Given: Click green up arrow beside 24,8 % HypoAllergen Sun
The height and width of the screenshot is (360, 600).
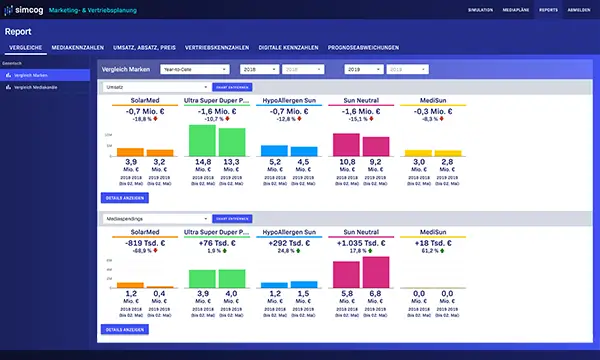Looking at the screenshot, I should 298,251.
